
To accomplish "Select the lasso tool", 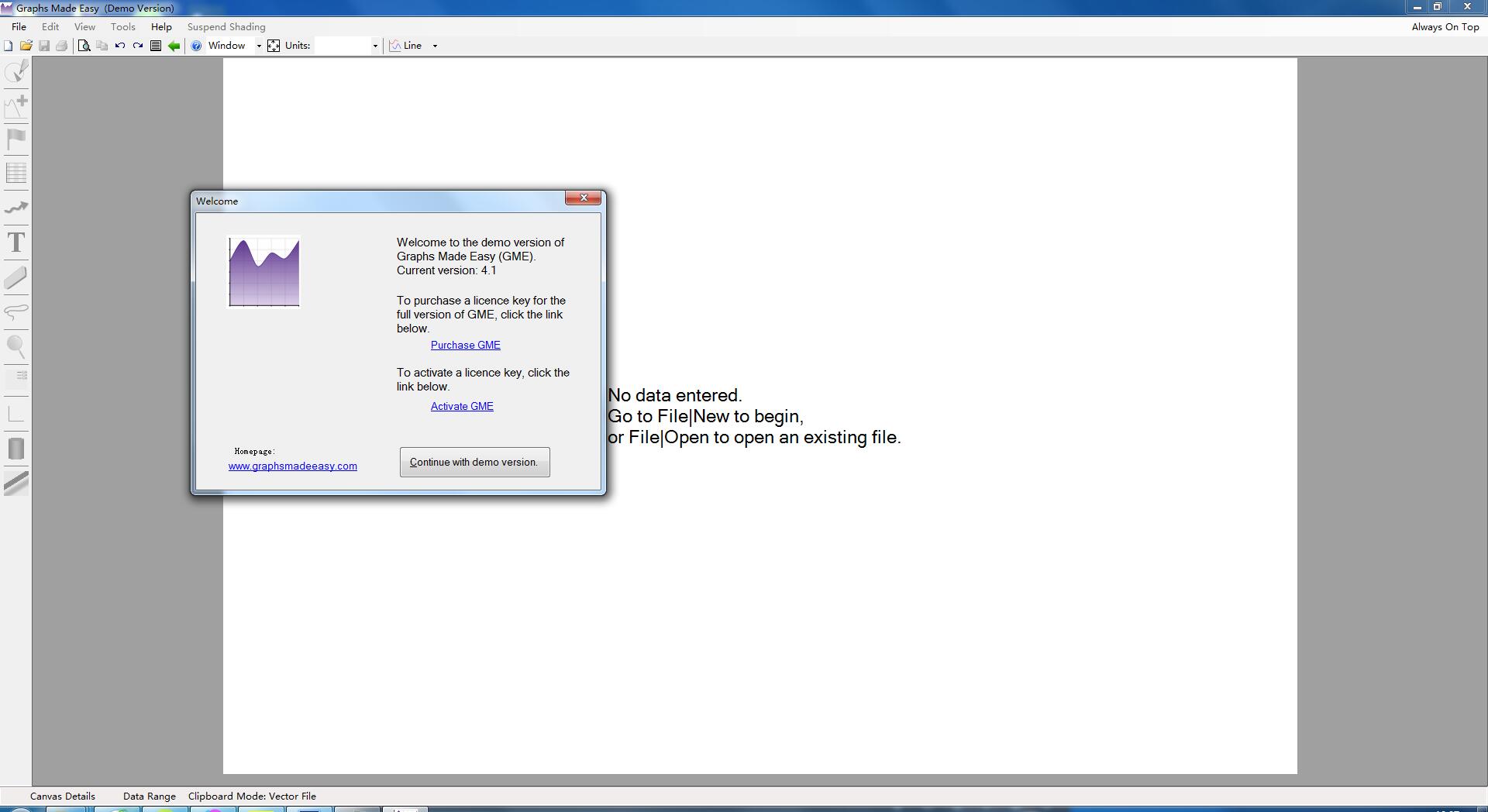I will [x=16, y=312].
